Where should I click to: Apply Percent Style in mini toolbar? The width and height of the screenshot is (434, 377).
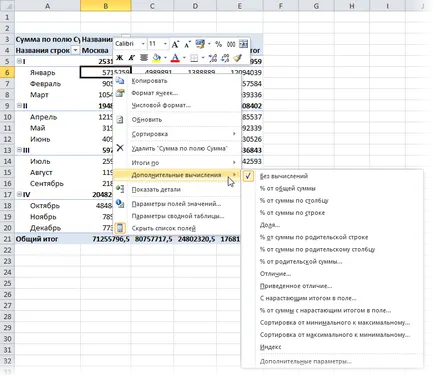[x=219, y=44]
